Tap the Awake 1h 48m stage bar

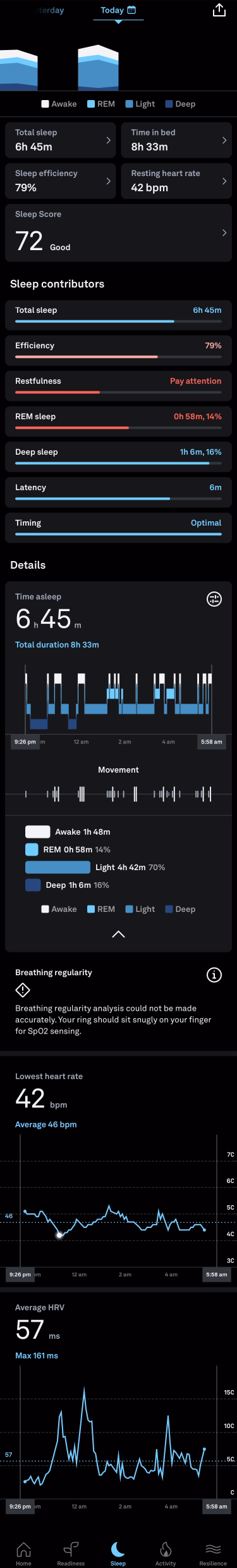tap(37, 831)
